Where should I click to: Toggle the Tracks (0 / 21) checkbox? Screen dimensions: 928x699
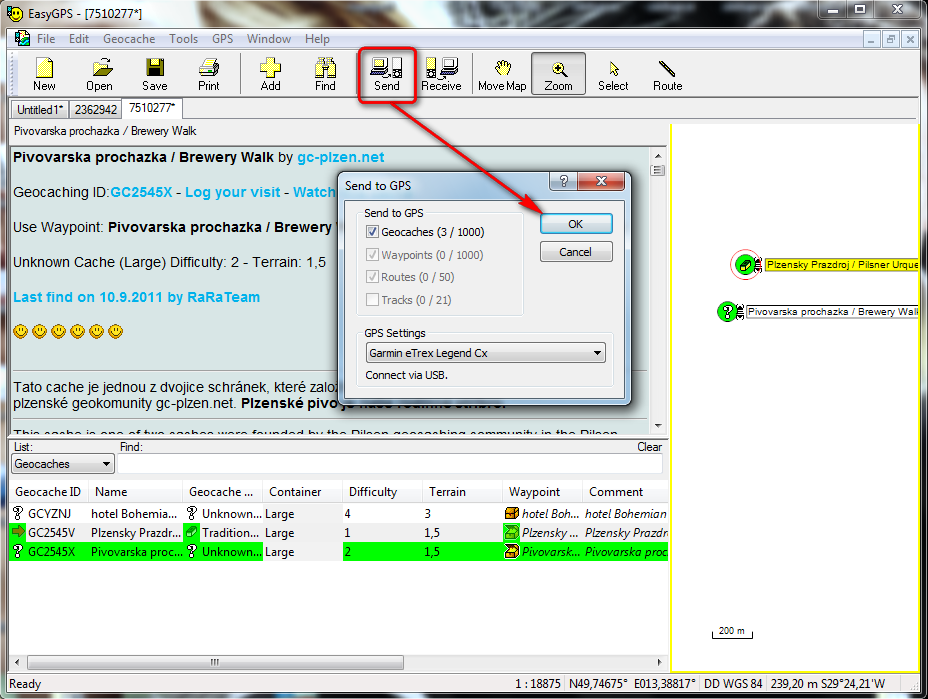coord(372,299)
